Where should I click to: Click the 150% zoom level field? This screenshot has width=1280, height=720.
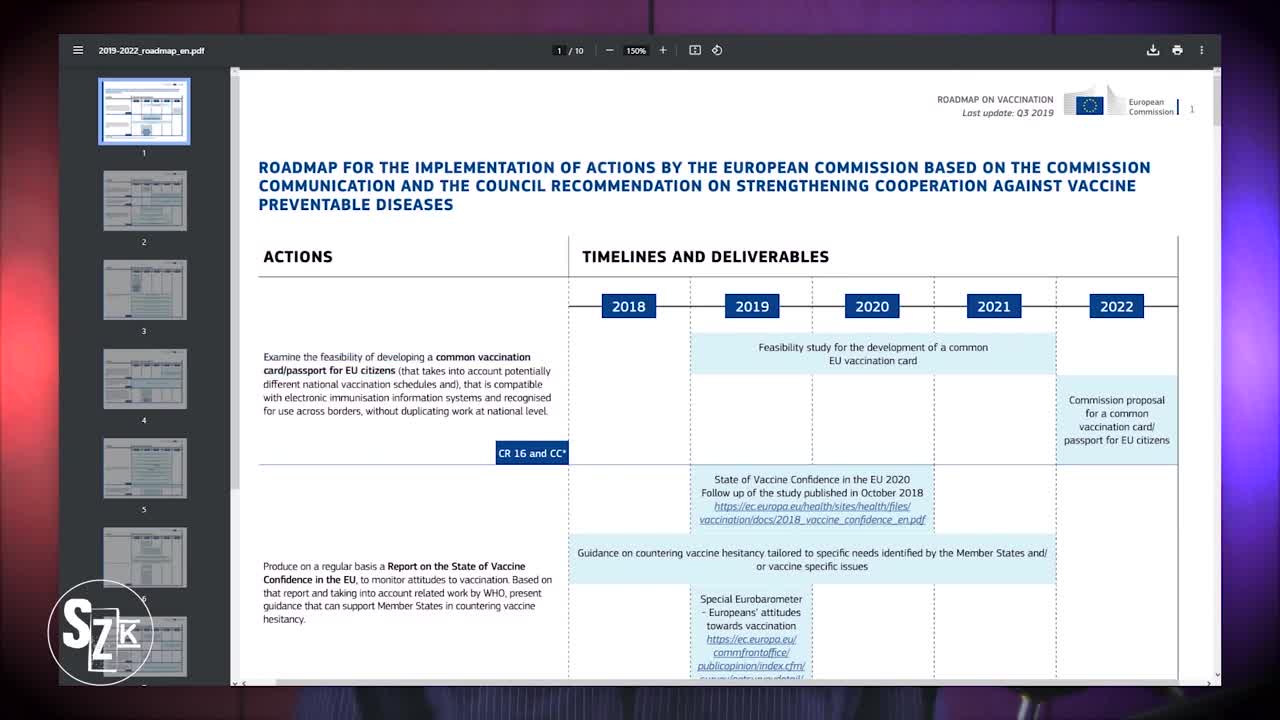point(636,51)
